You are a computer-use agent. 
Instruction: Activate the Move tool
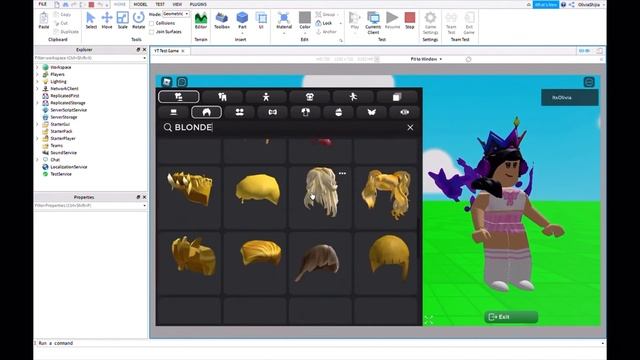pyautogui.click(x=107, y=20)
